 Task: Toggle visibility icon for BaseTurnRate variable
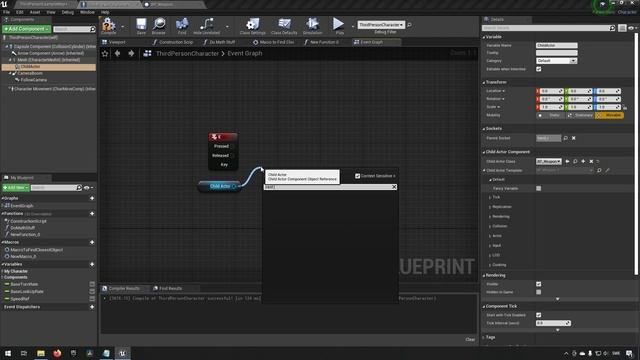[92, 284]
